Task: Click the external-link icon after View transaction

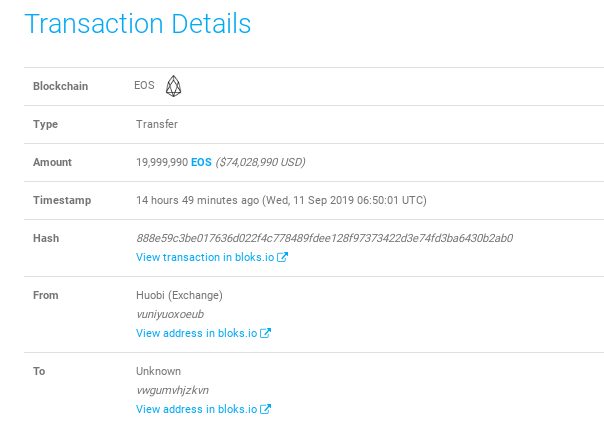Action: click(282, 257)
